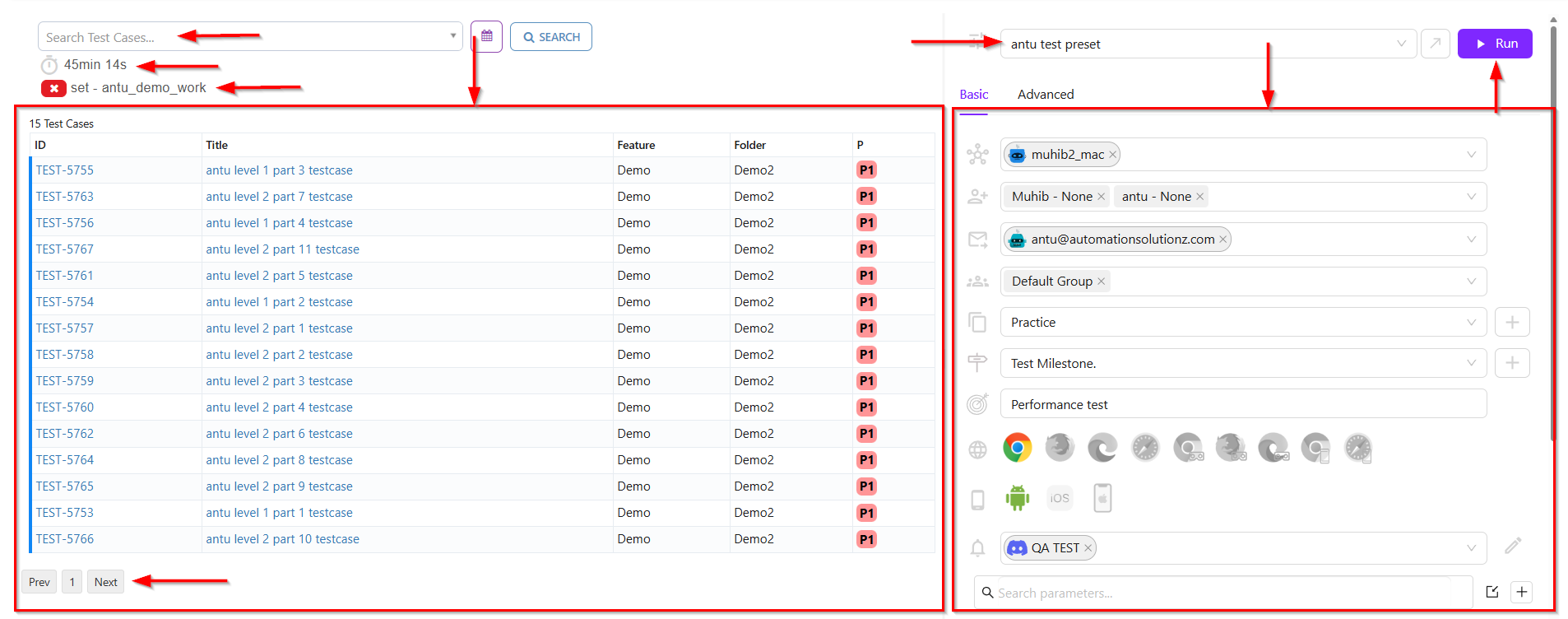Remove the muhib2_mac node tag
The width and height of the screenshot is (1568, 619).
tap(1112, 155)
